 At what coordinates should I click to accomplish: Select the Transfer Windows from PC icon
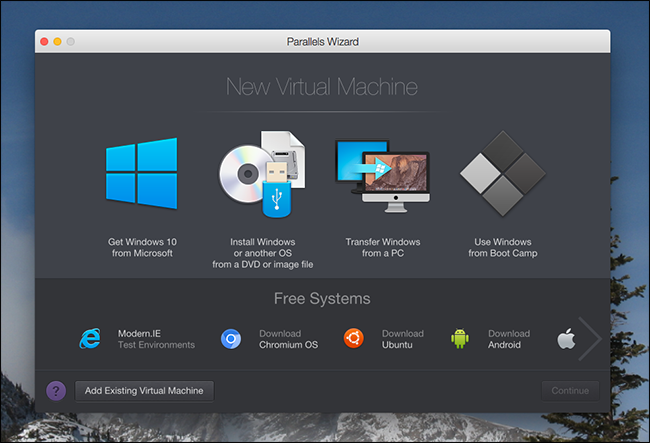click(382, 176)
